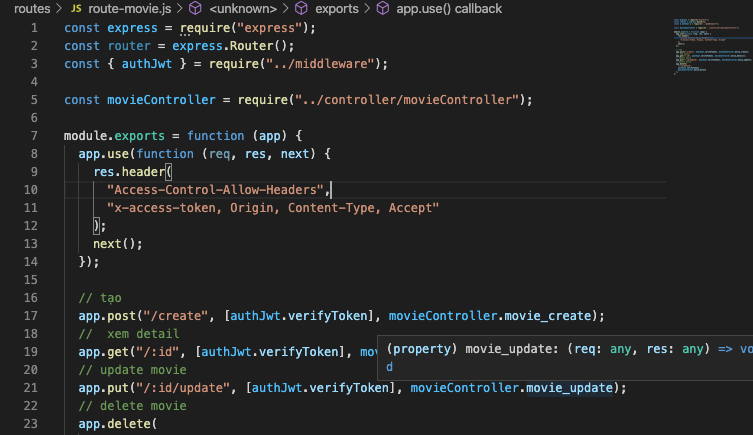
Task: Click the cube icon before exports
Action: coord(300,9)
